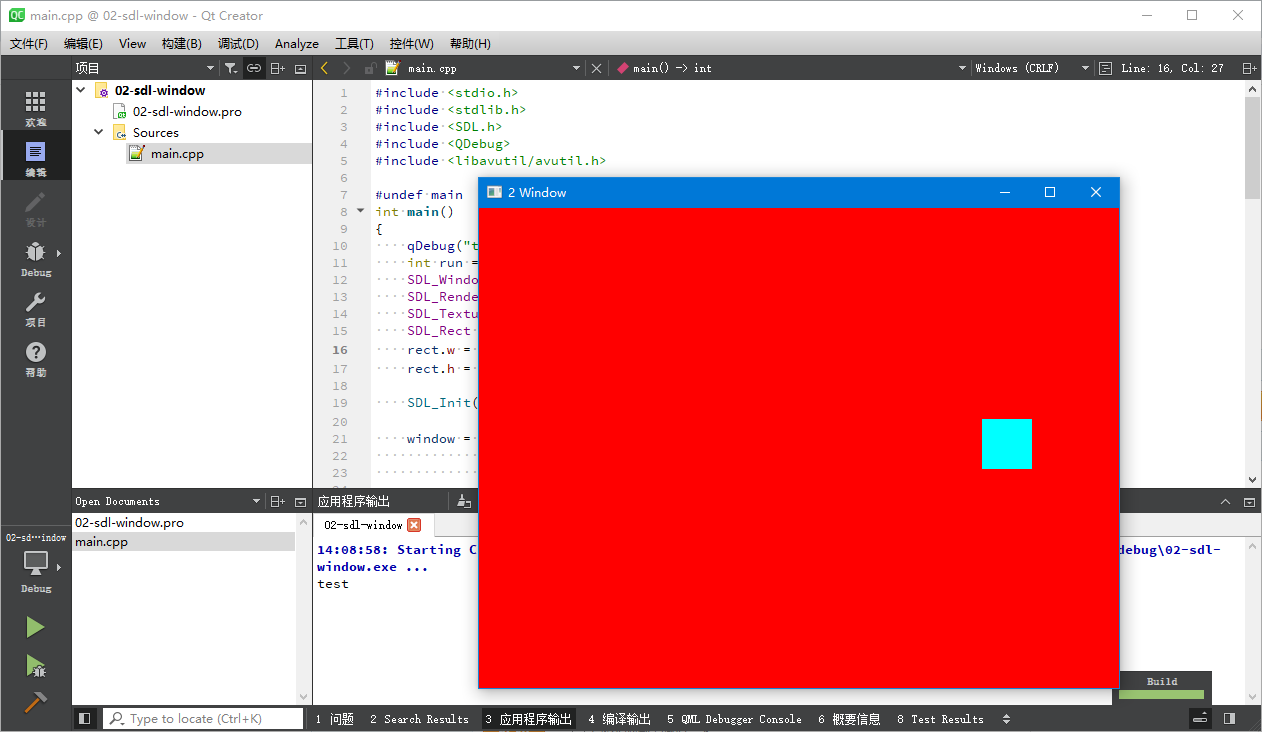
Task: Start debugging with run-bug icon
Action: tap(36, 665)
